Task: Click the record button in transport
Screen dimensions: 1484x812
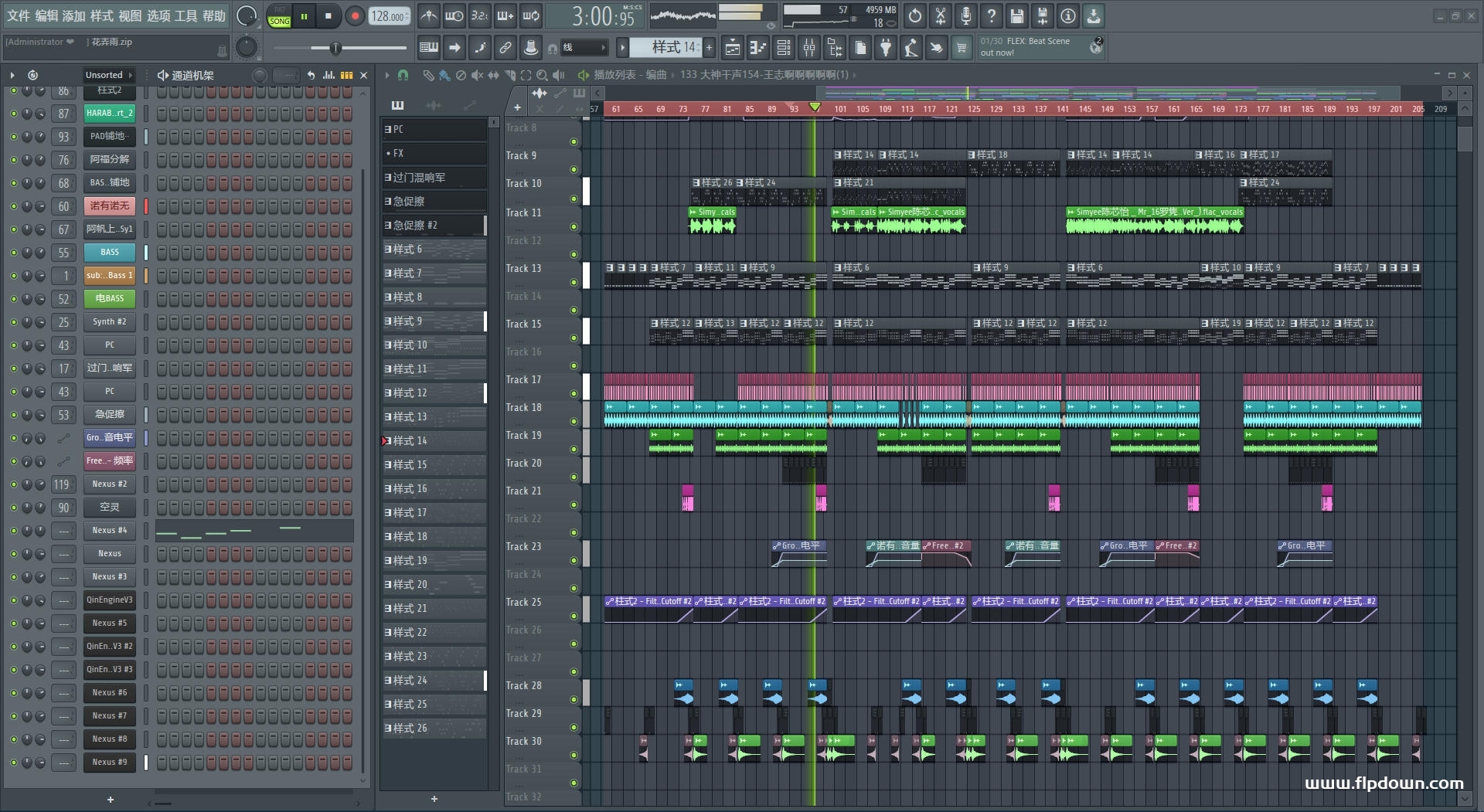Action: click(355, 16)
